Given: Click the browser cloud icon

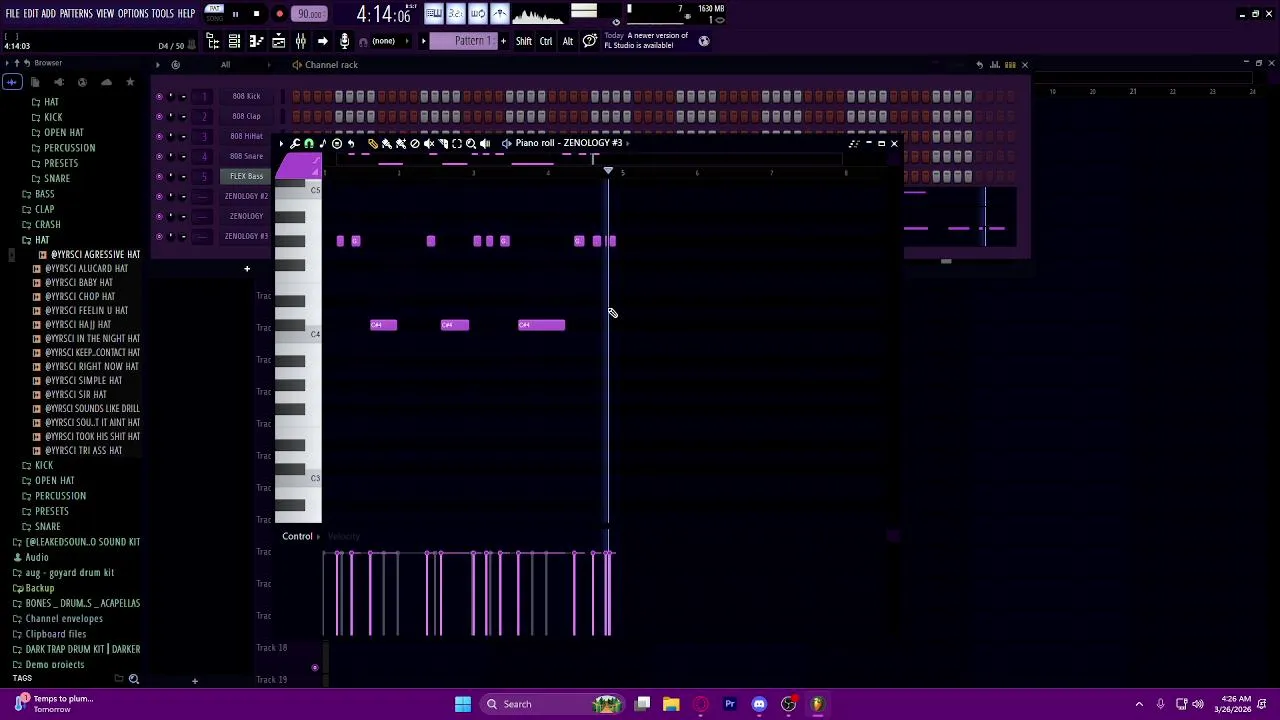Looking at the screenshot, I should pos(106,82).
